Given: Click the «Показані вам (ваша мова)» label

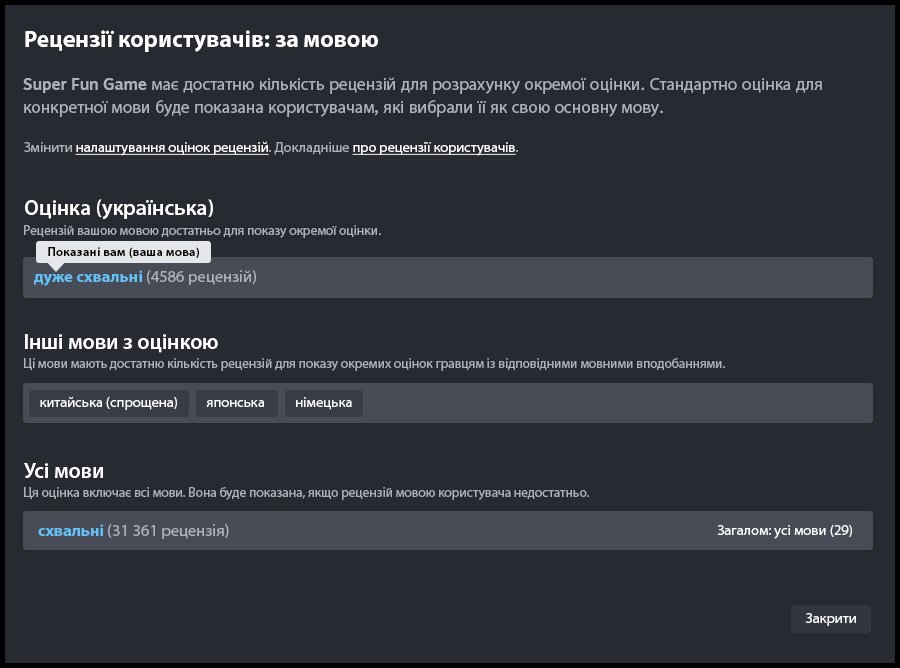Looking at the screenshot, I should click(123, 252).
